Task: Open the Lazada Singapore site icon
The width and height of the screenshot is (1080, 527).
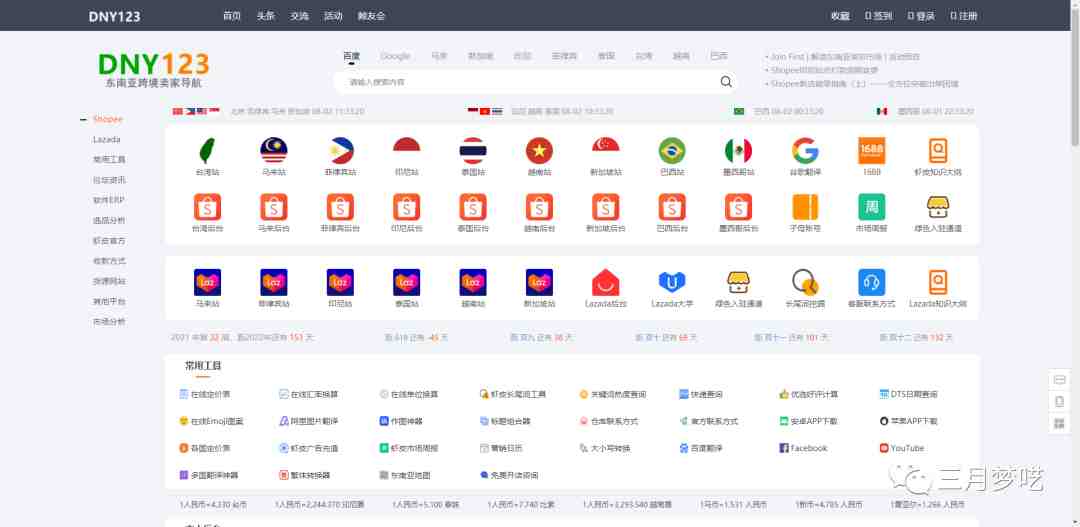Action: pos(539,282)
